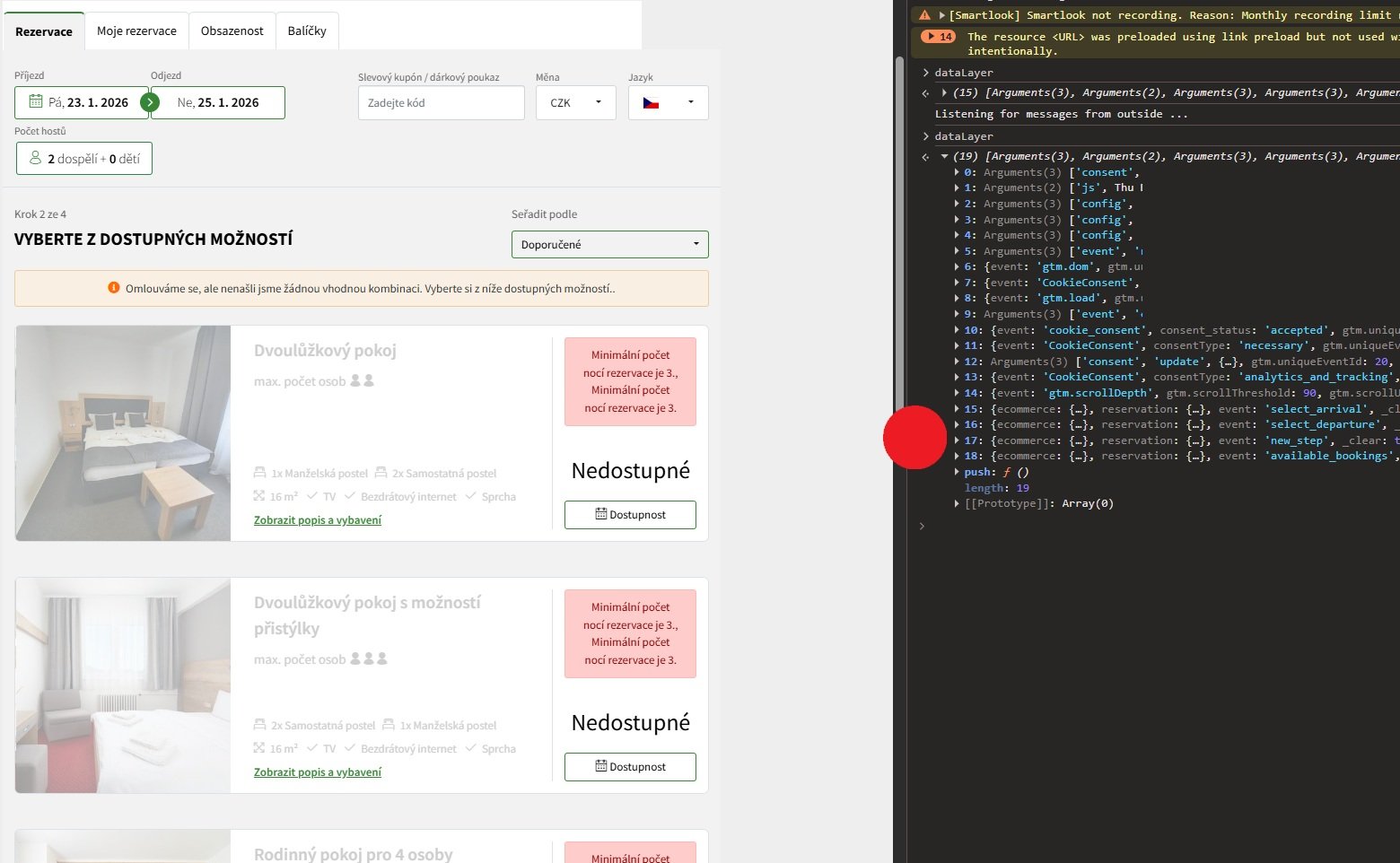Screen dimensions: 1400x863
Task: Click Dostupnost button for Dvoulůžkový pokoj
Action: click(x=630, y=515)
